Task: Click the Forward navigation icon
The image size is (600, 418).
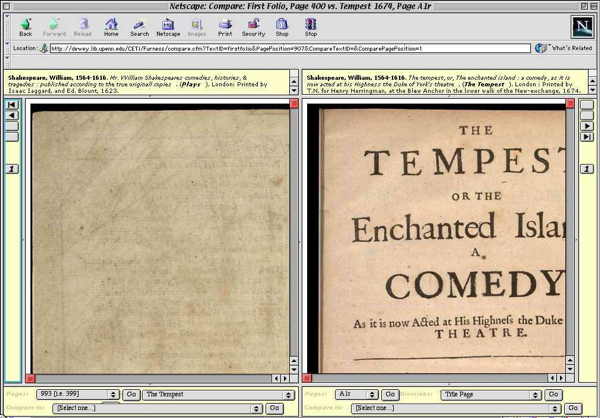Action: point(54,27)
